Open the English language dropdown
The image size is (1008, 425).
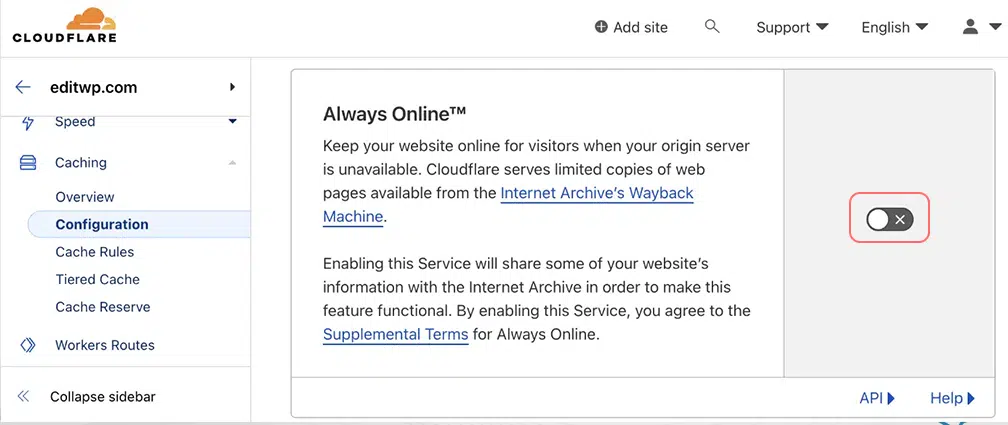pyautogui.click(x=894, y=27)
